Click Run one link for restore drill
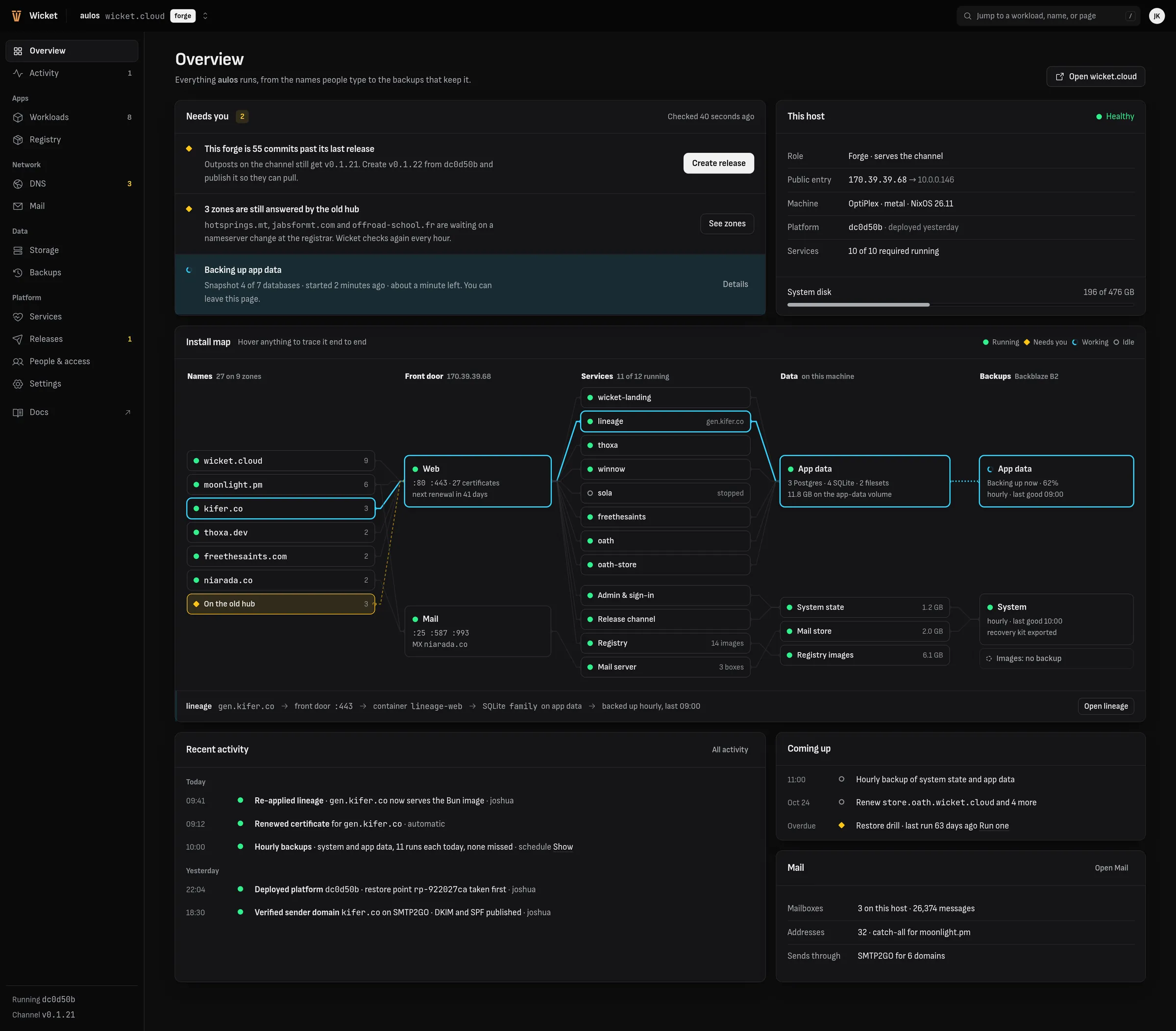 [994, 826]
